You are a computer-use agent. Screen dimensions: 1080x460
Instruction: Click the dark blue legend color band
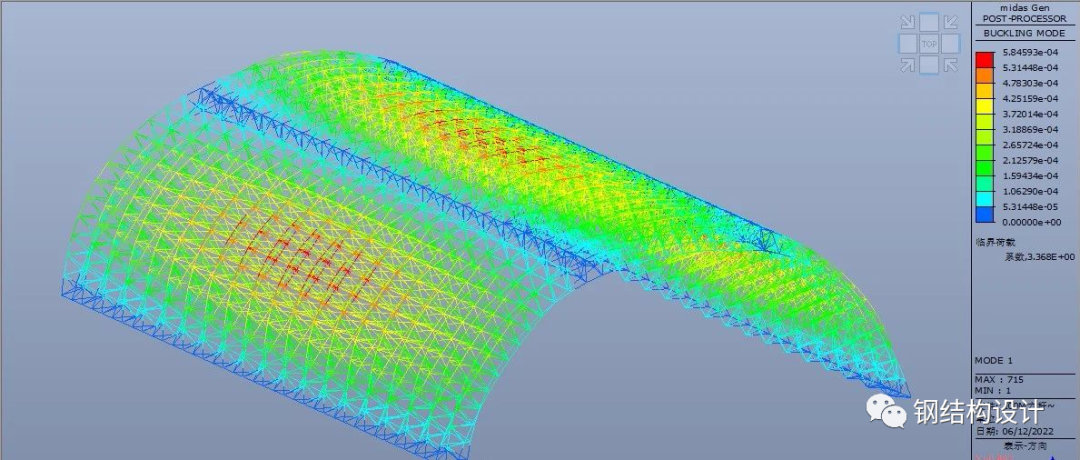[985, 214]
